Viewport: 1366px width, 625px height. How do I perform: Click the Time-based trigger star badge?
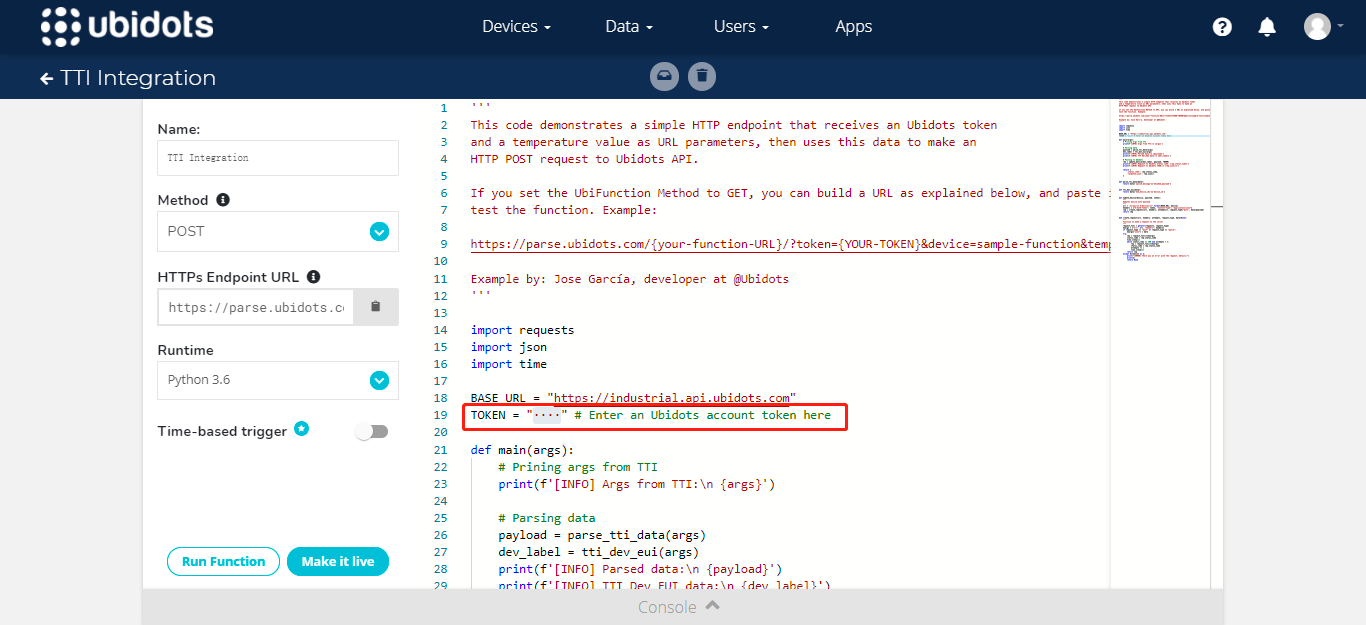(301, 429)
